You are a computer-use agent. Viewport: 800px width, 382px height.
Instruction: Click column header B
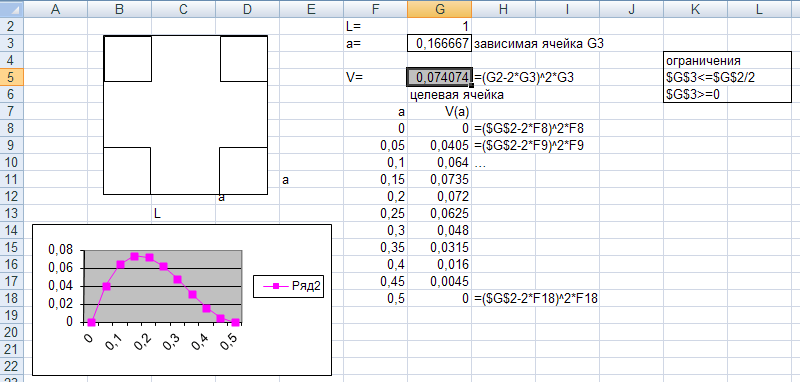pyautogui.click(x=120, y=9)
